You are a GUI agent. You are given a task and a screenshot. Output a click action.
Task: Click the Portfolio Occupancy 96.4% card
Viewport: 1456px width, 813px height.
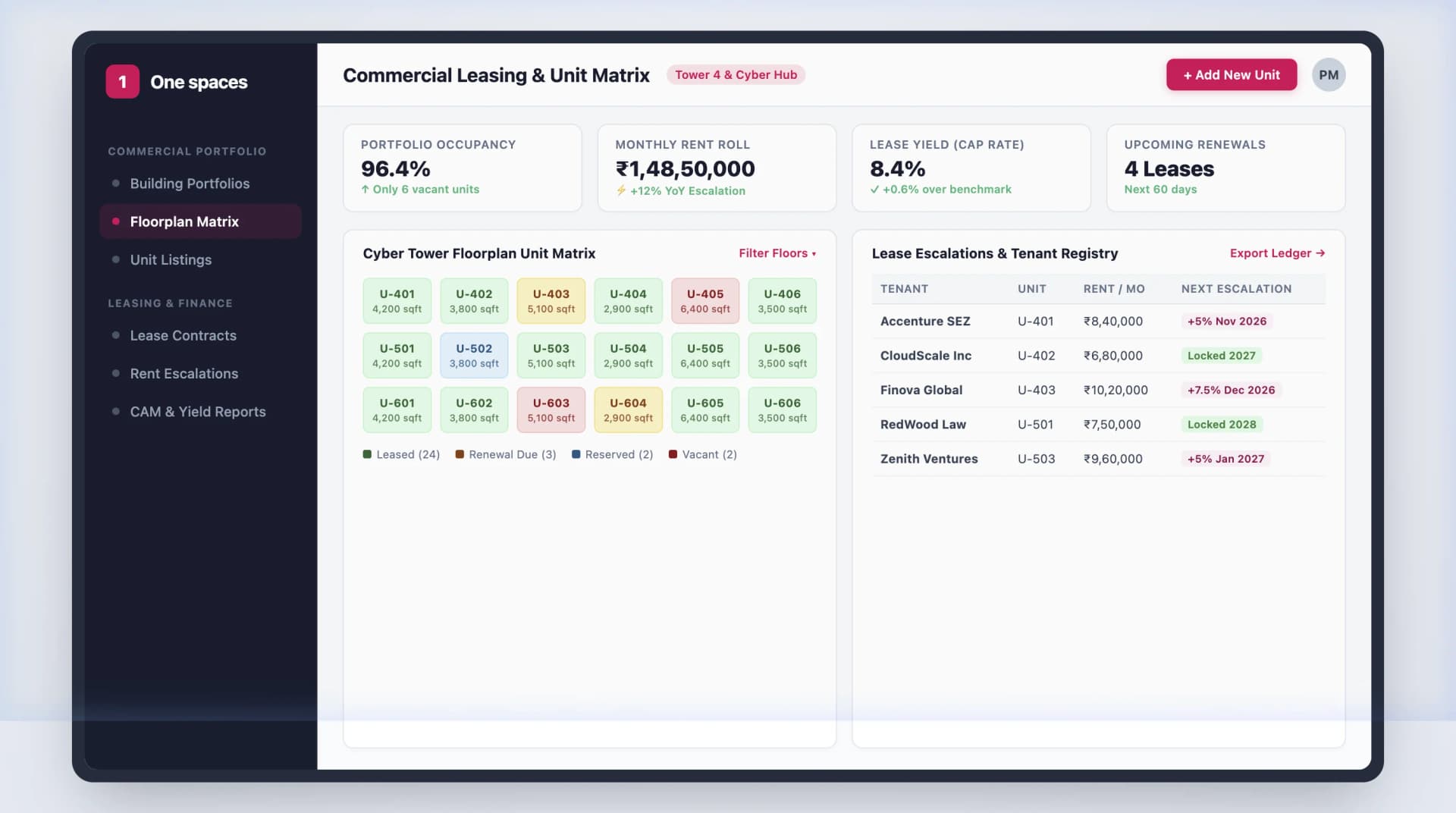[x=463, y=168]
